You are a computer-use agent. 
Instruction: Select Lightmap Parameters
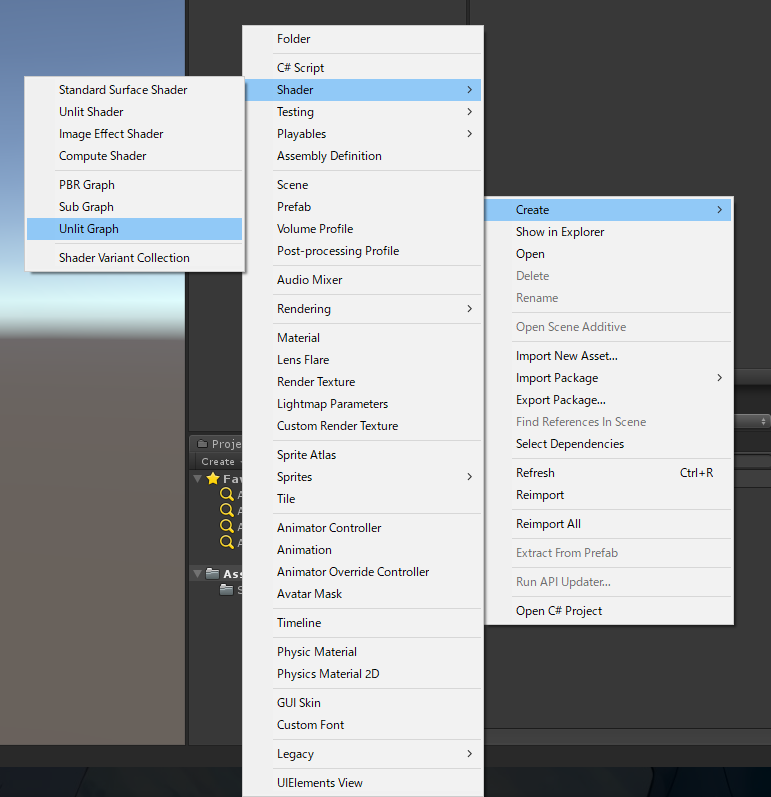click(x=363, y=404)
